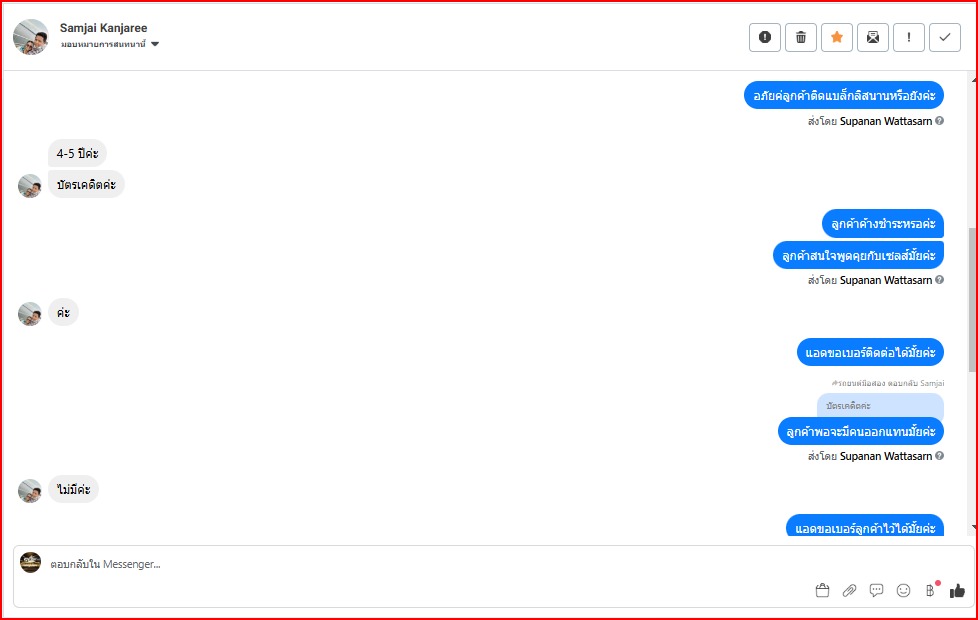Type in the Messenger reply field
The image size is (978, 620).
[400, 564]
